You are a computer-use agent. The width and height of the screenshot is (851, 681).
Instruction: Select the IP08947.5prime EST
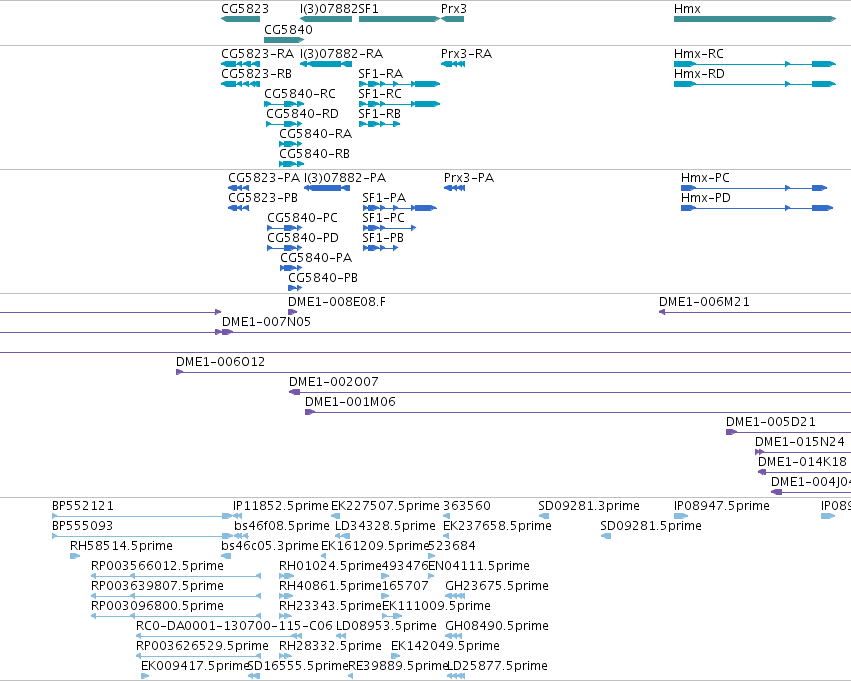(x=681, y=516)
